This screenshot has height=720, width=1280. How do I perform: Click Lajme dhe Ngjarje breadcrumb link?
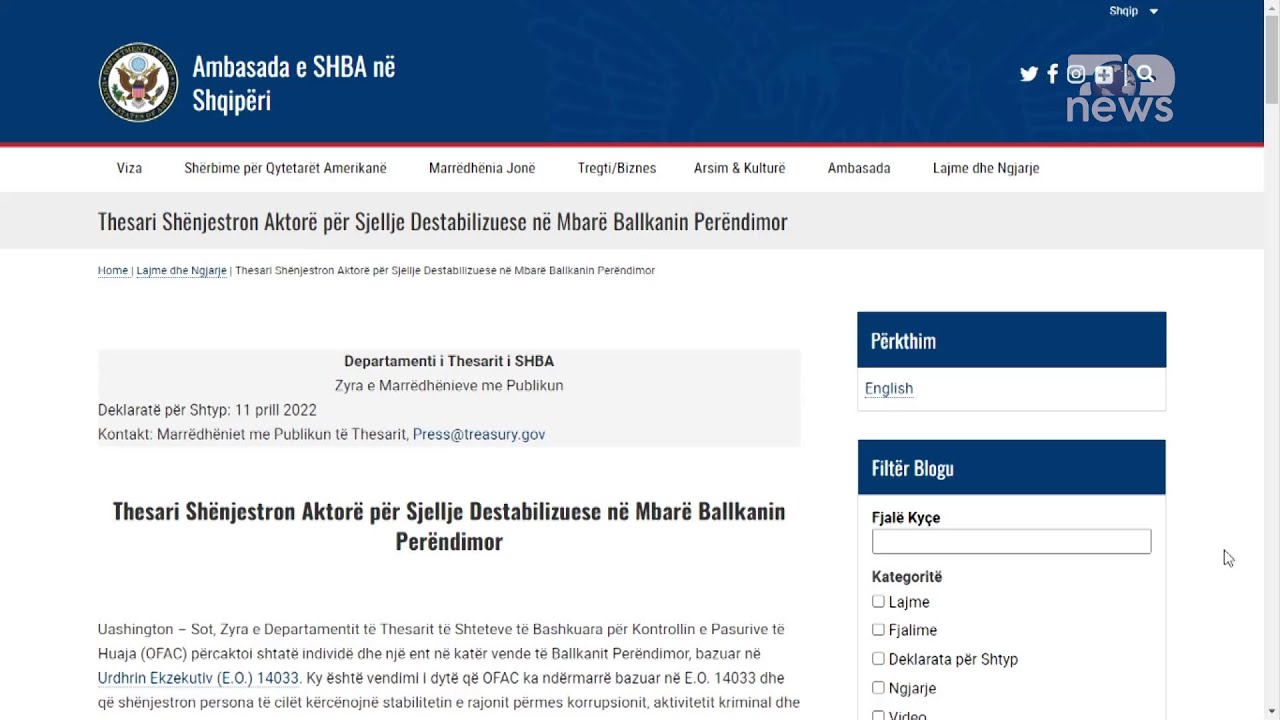pos(181,270)
